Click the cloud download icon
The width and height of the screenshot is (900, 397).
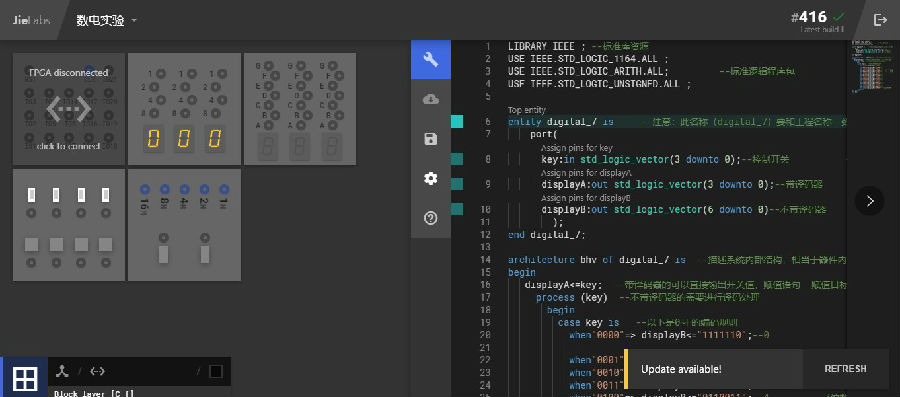tap(430, 99)
